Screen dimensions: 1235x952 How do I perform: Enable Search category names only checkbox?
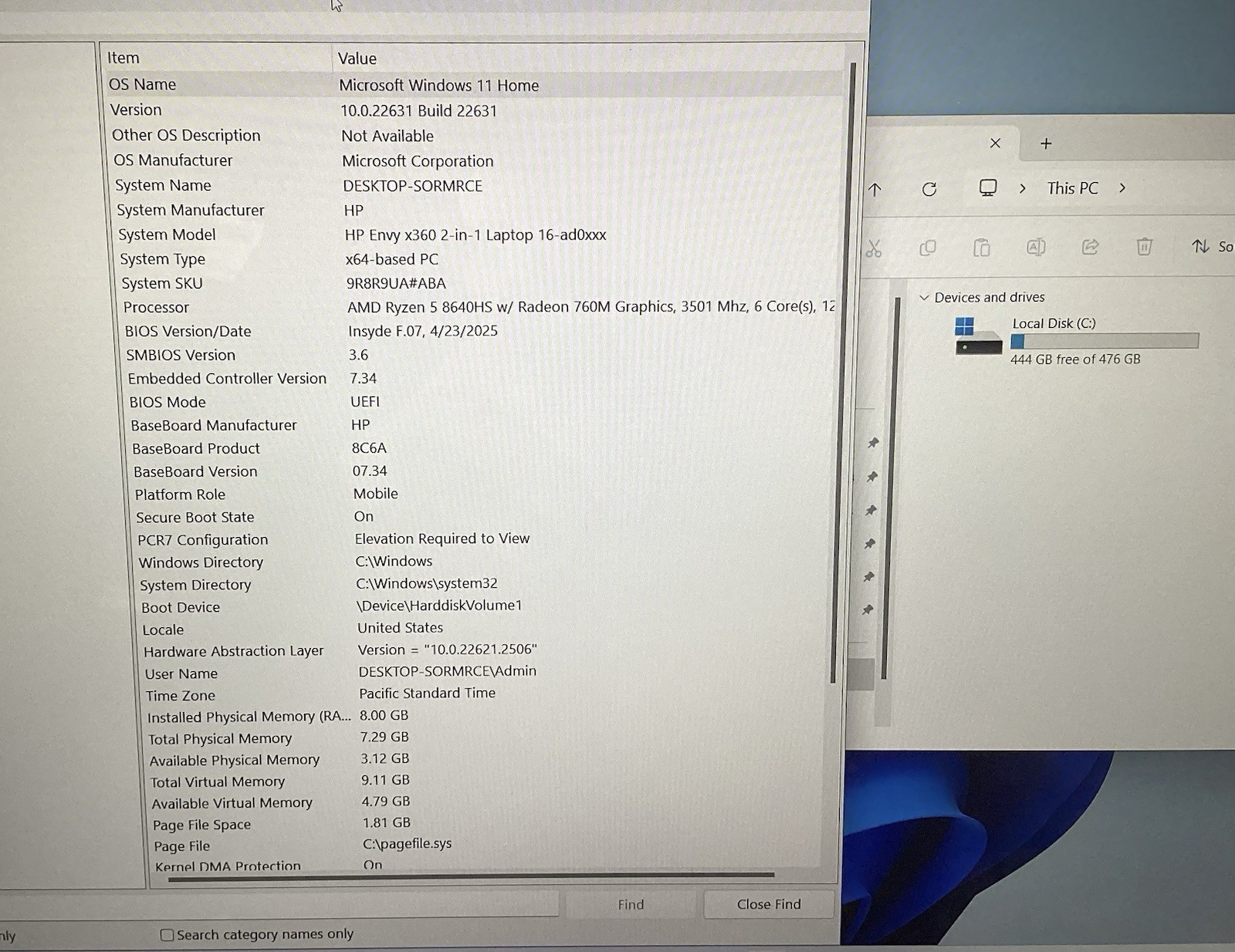click(167, 935)
